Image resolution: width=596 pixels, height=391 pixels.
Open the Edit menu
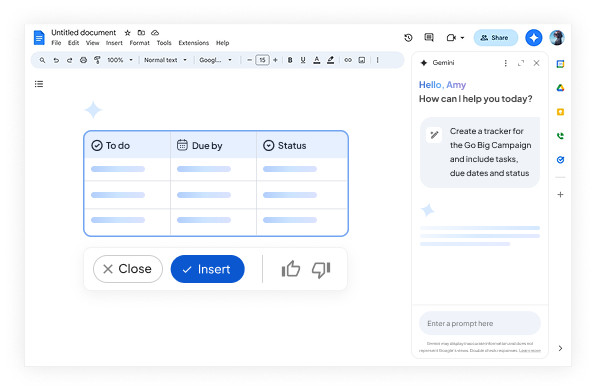coord(73,43)
